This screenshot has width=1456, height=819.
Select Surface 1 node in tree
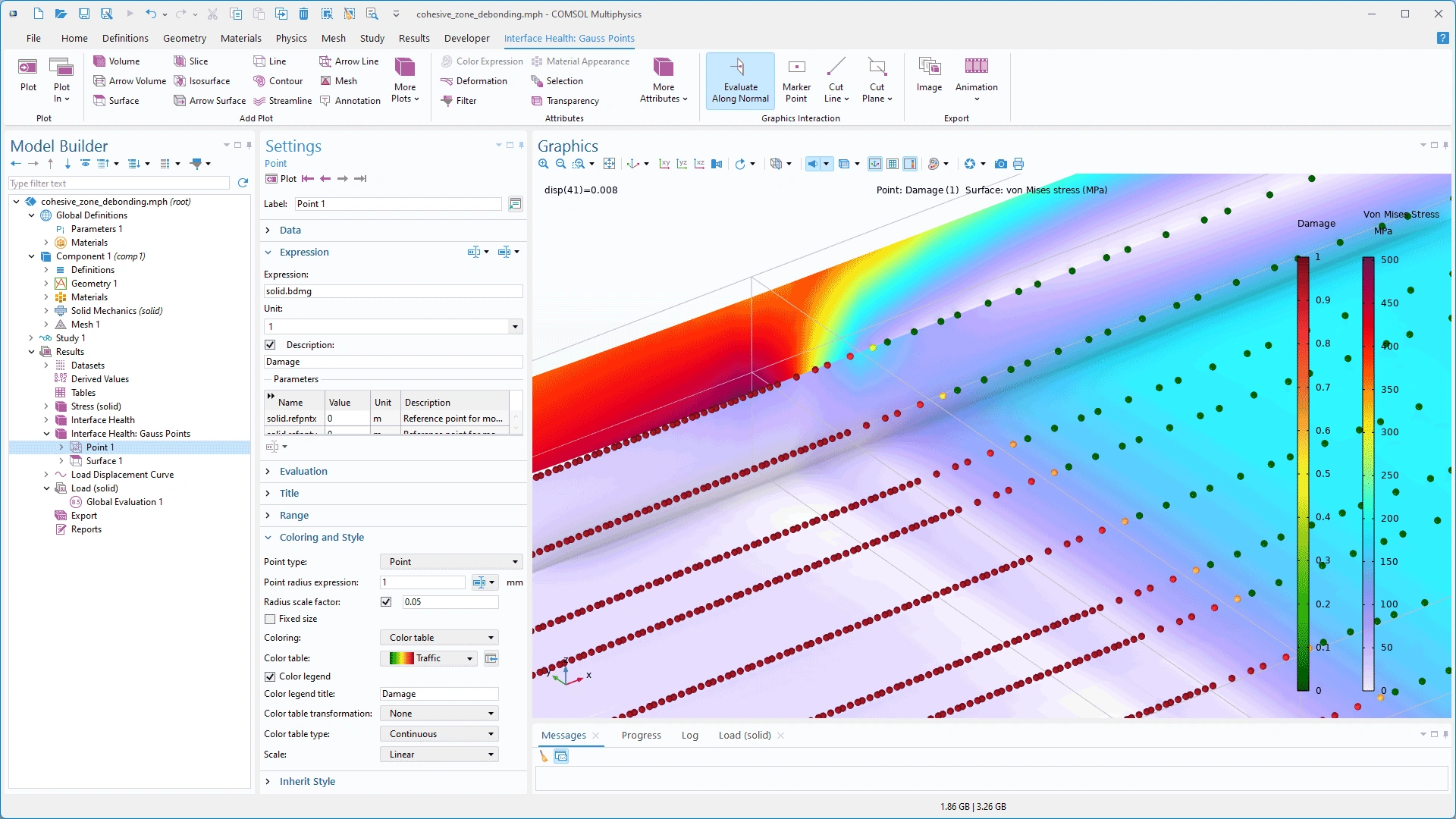coord(104,461)
